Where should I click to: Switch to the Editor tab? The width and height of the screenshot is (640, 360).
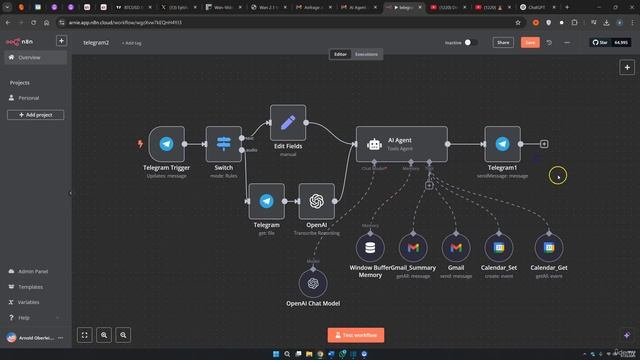pyautogui.click(x=340, y=54)
